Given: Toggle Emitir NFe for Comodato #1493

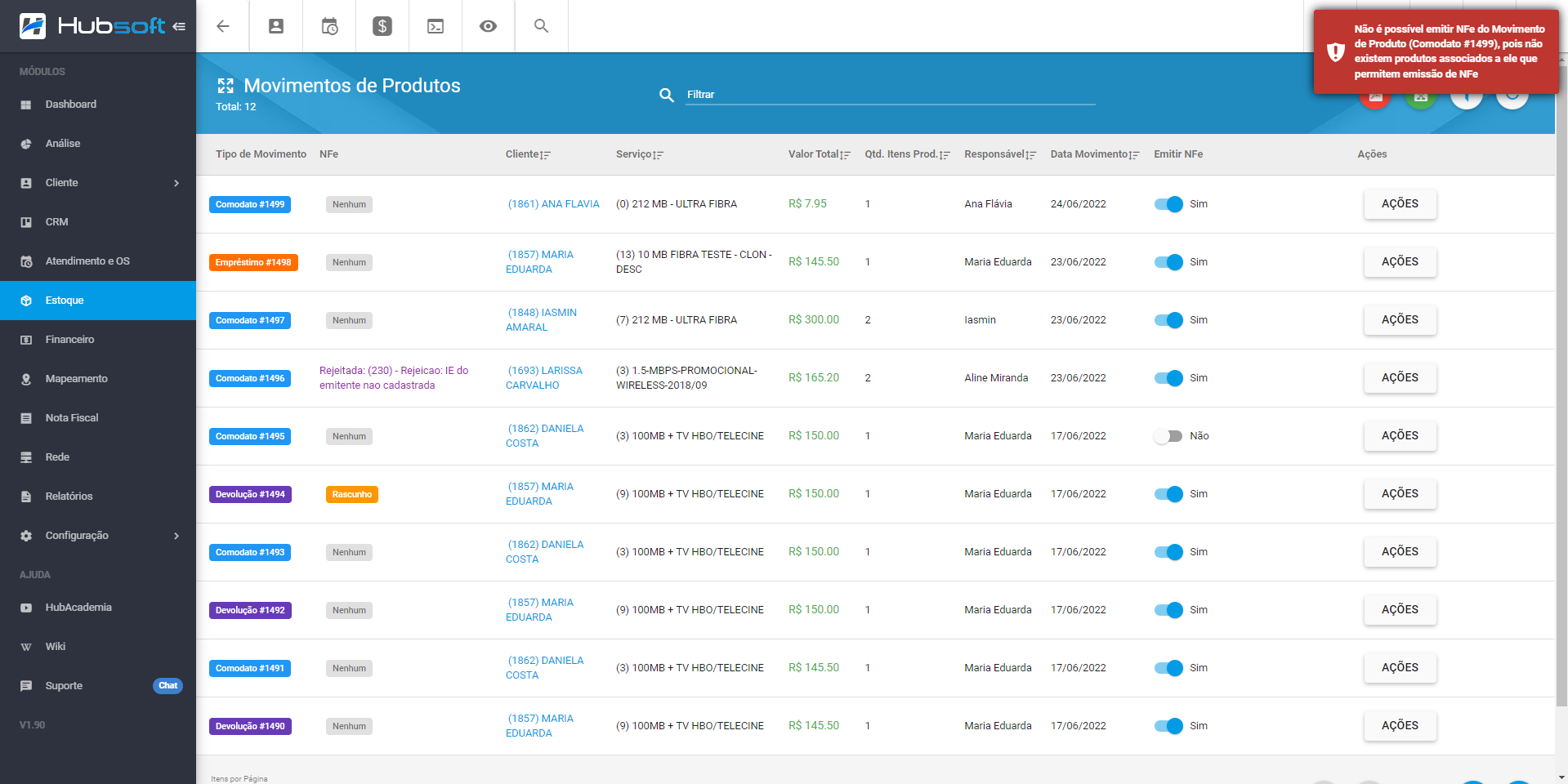Looking at the screenshot, I should tap(1168, 552).
